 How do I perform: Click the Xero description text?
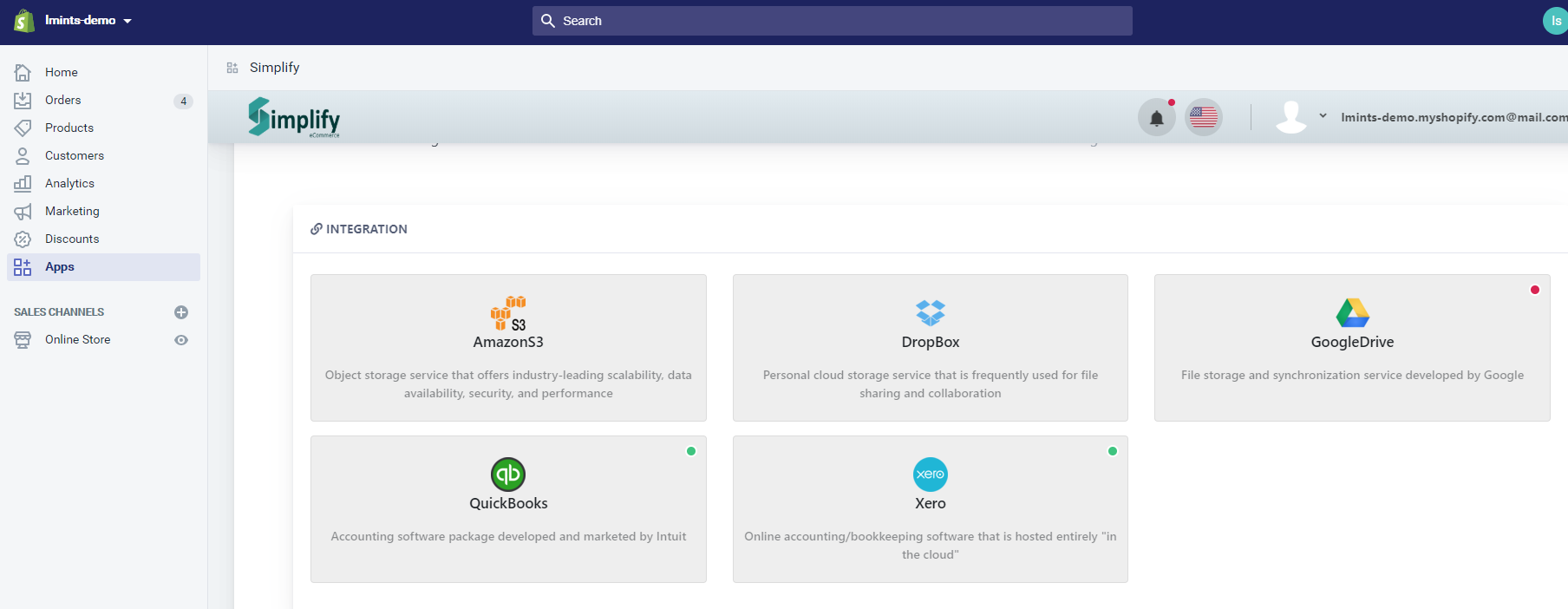point(931,546)
